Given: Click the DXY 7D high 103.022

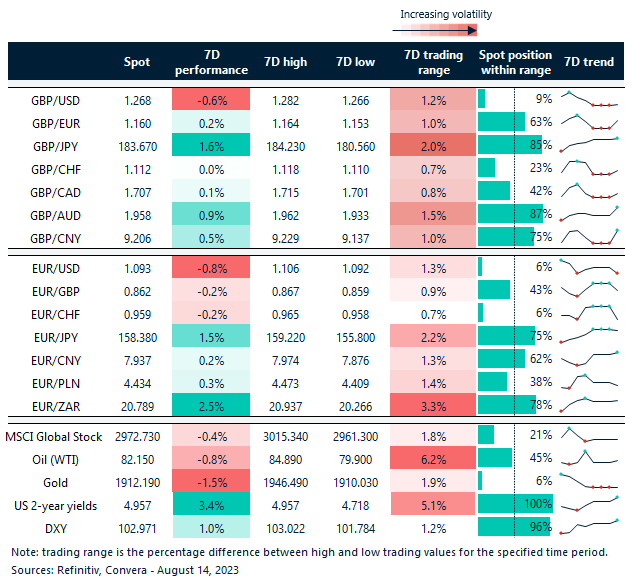Looking at the screenshot, I should [x=285, y=529].
